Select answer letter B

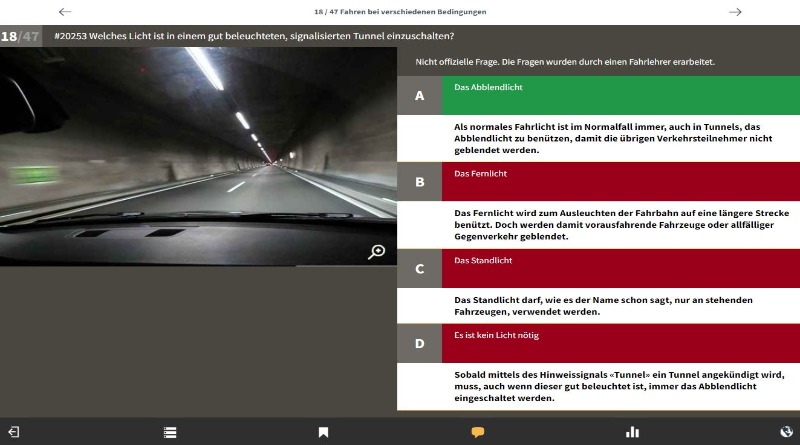[x=419, y=182]
